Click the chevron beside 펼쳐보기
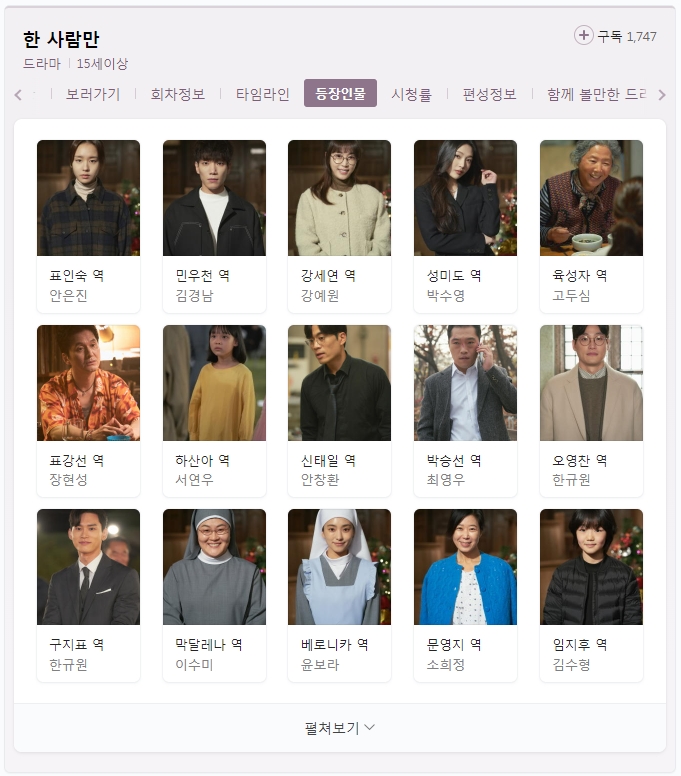Viewport: 681px width, 776px height. [370, 728]
